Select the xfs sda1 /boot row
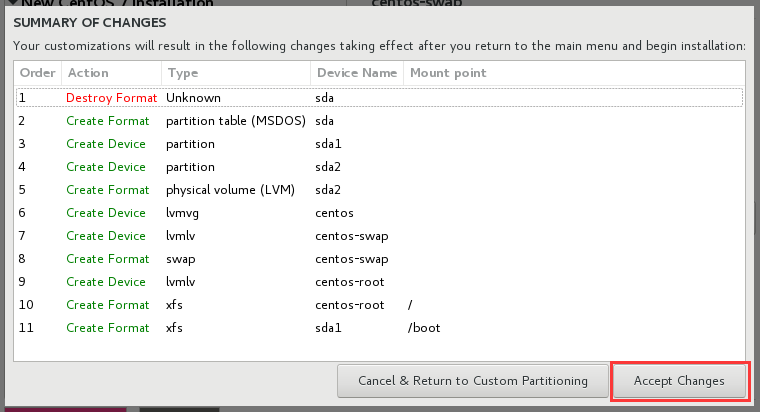760x412 pixels. click(378, 328)
